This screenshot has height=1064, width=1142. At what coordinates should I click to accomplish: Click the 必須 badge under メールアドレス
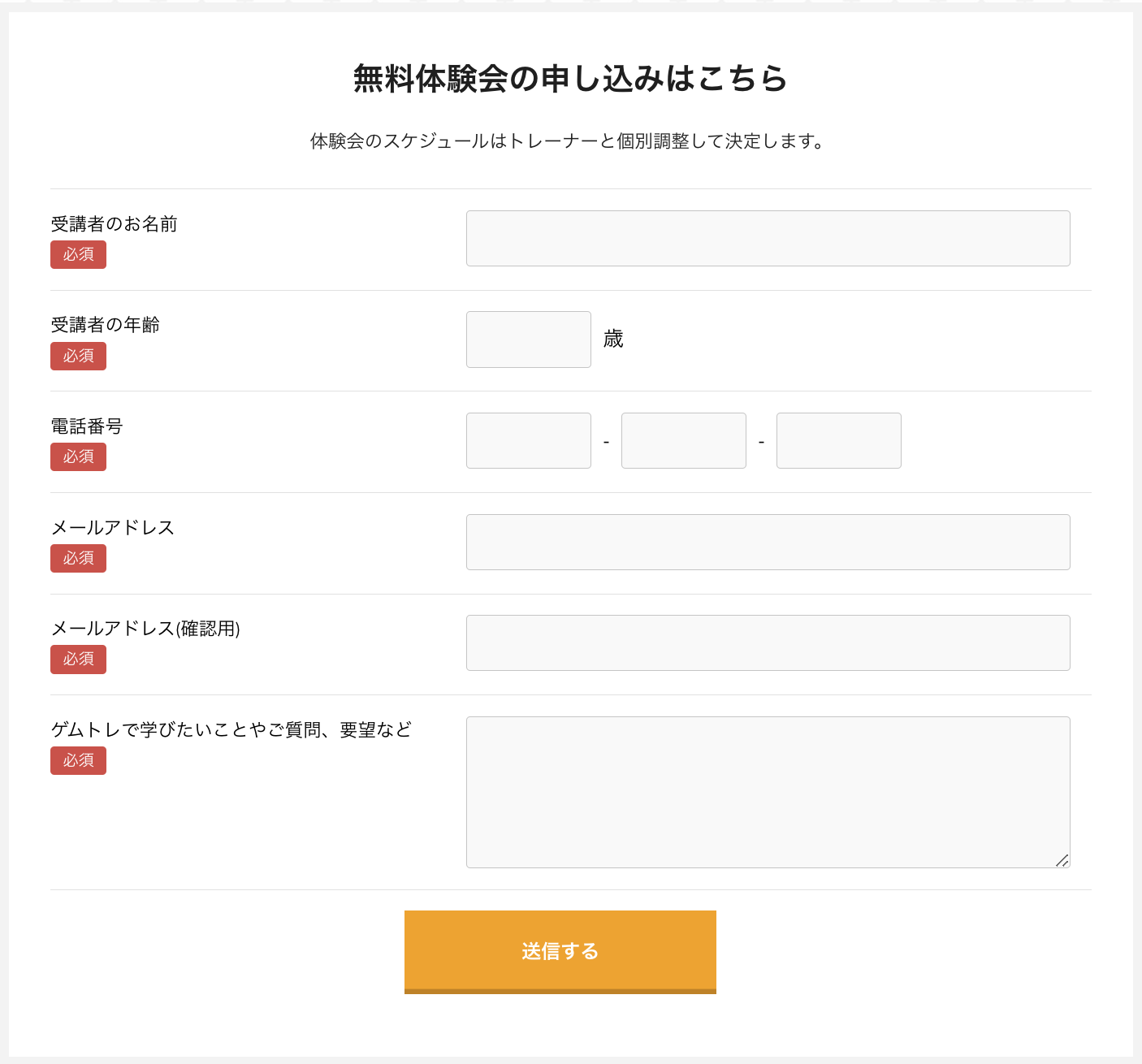point(78,558)
